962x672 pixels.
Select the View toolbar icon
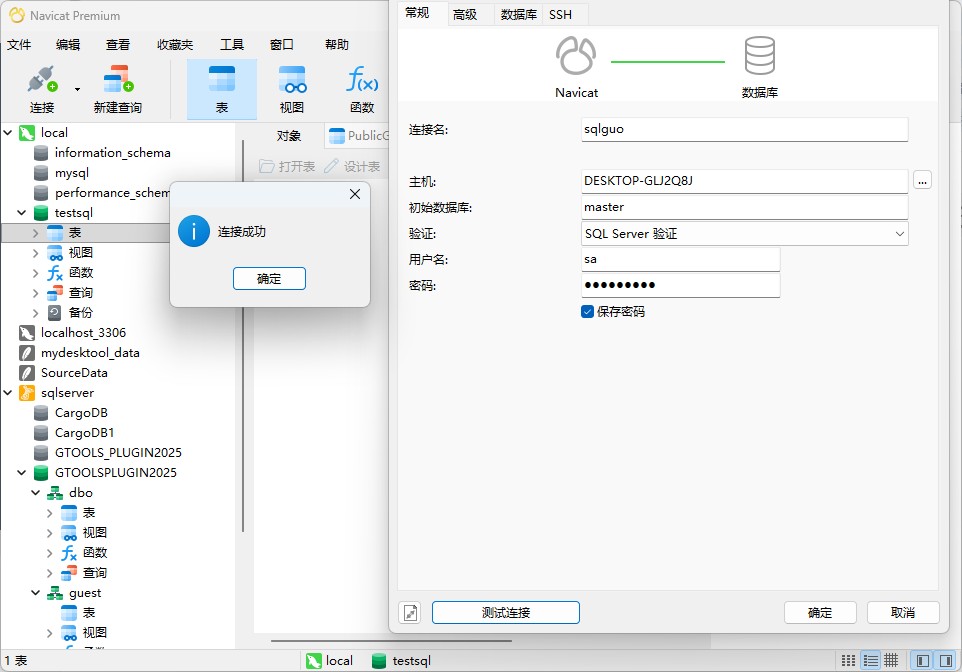tap(292, 80)
